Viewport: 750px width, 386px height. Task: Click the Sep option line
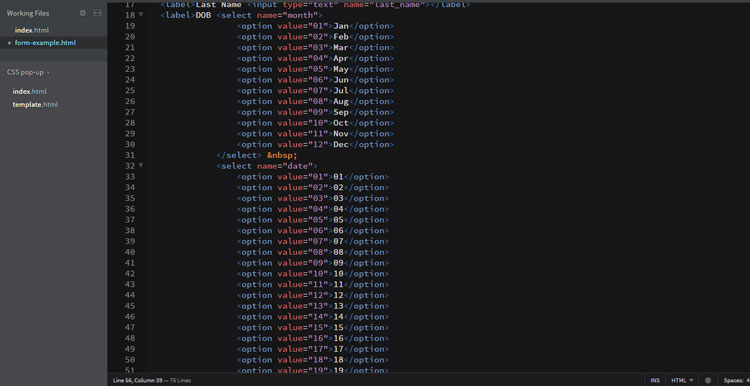click(315, 112)
